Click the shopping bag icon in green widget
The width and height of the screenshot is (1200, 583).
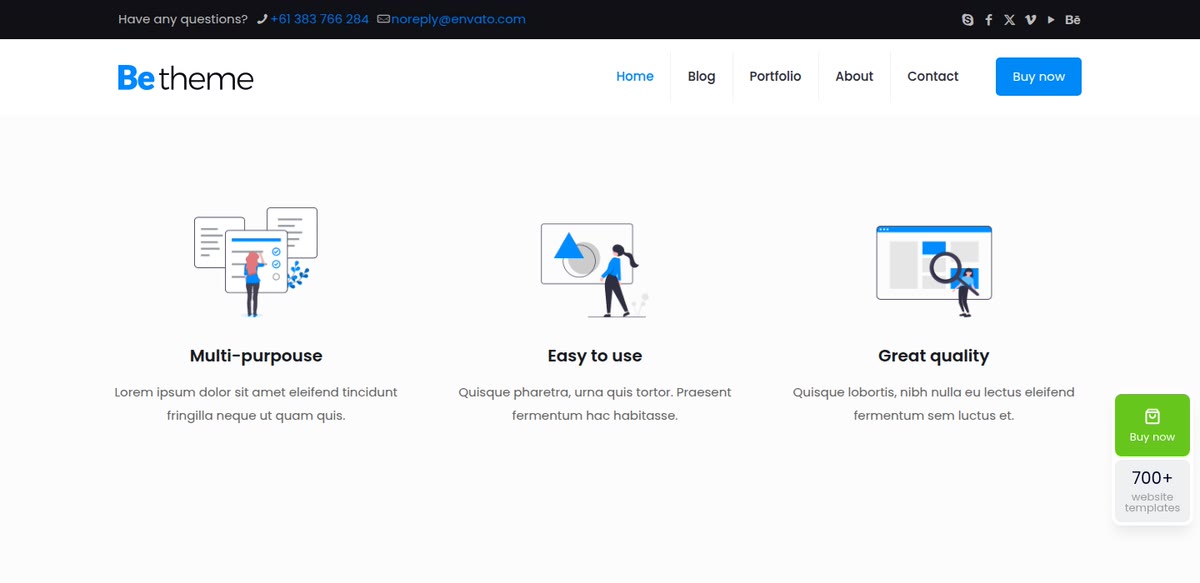[1152, 416]
